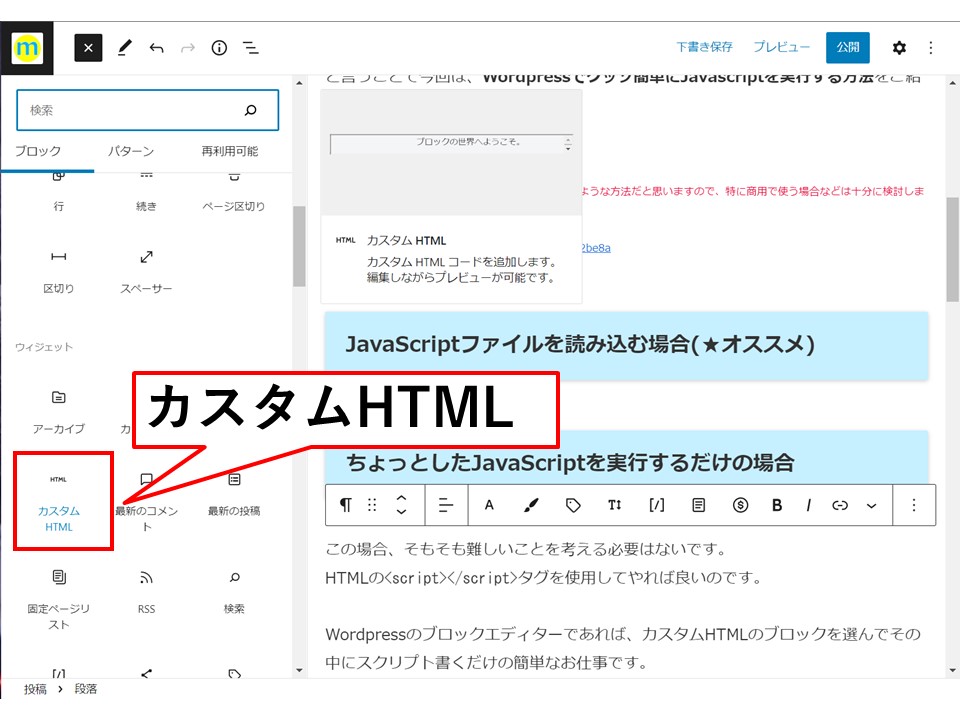Focus the 検索 block search field
This screenshot has width=960, height=720.
pyautogui.click(x=148, y=110)
